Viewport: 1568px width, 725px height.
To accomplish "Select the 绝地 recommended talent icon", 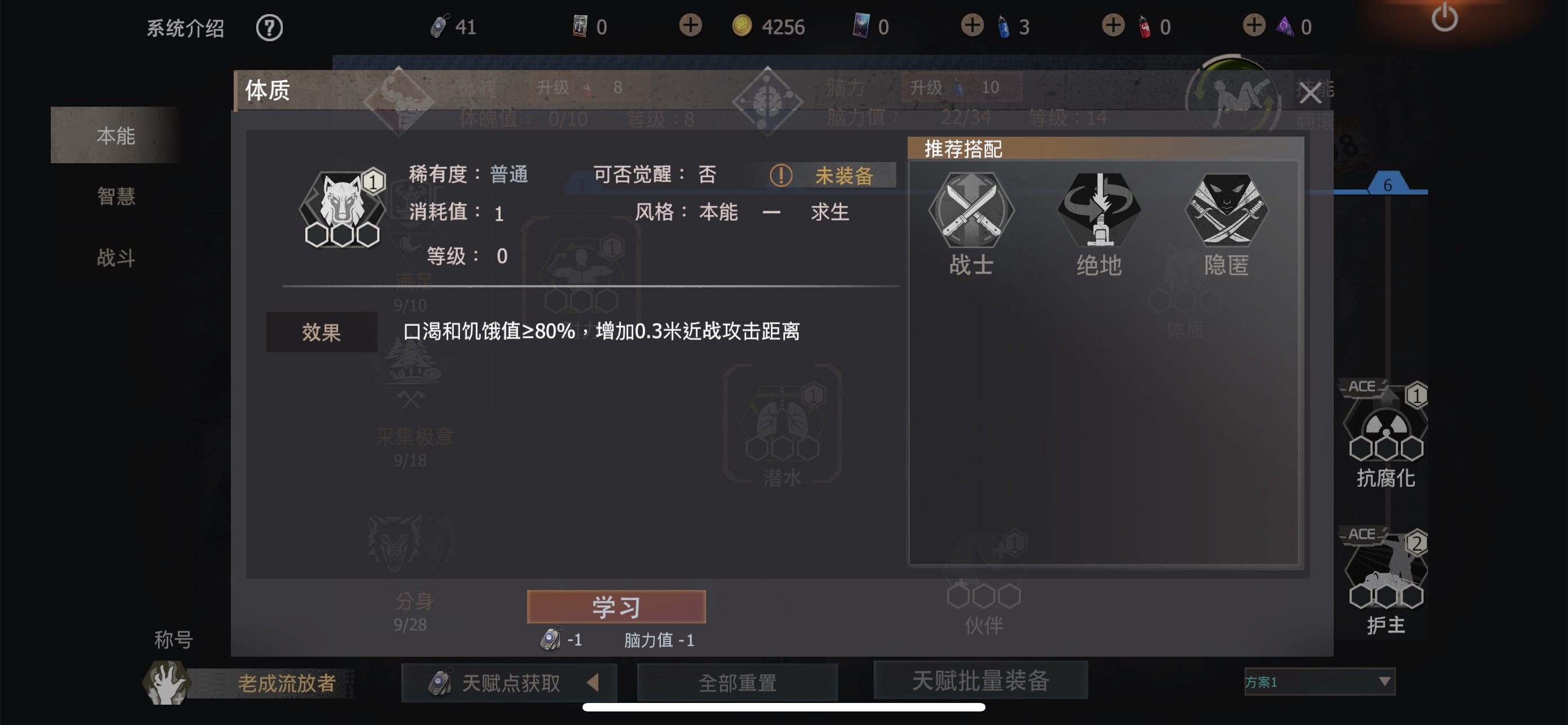I will 1099,210.
